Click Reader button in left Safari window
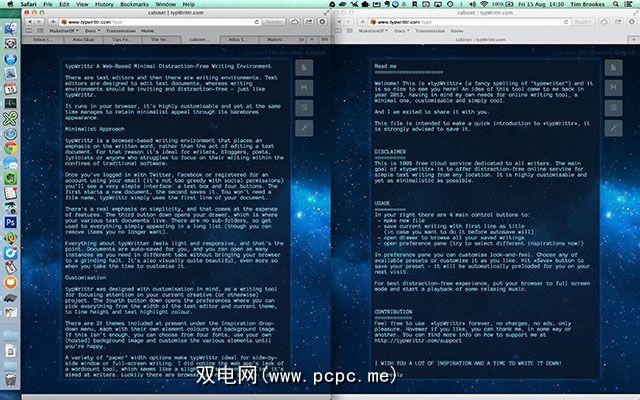Image resolution: width=640 pixels, height=400 pixels. point(273,22)
